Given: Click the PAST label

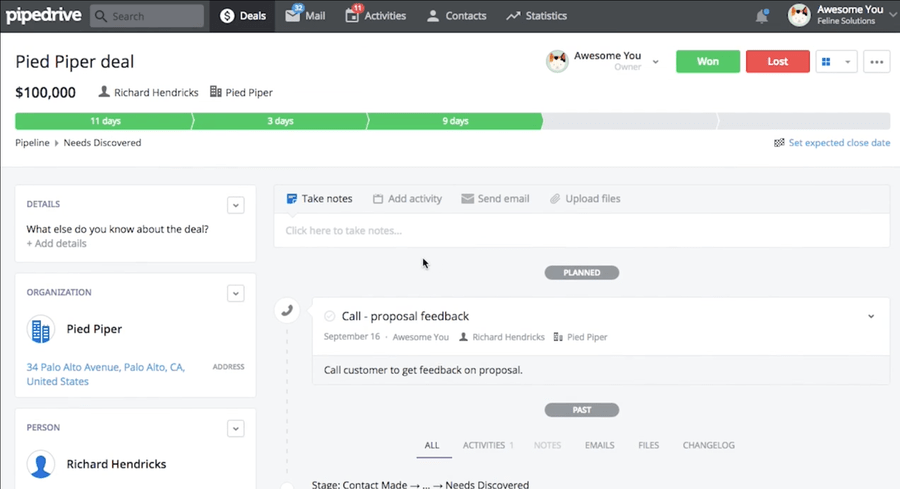Looking at the screenshot, I should (x=581, y=410).
